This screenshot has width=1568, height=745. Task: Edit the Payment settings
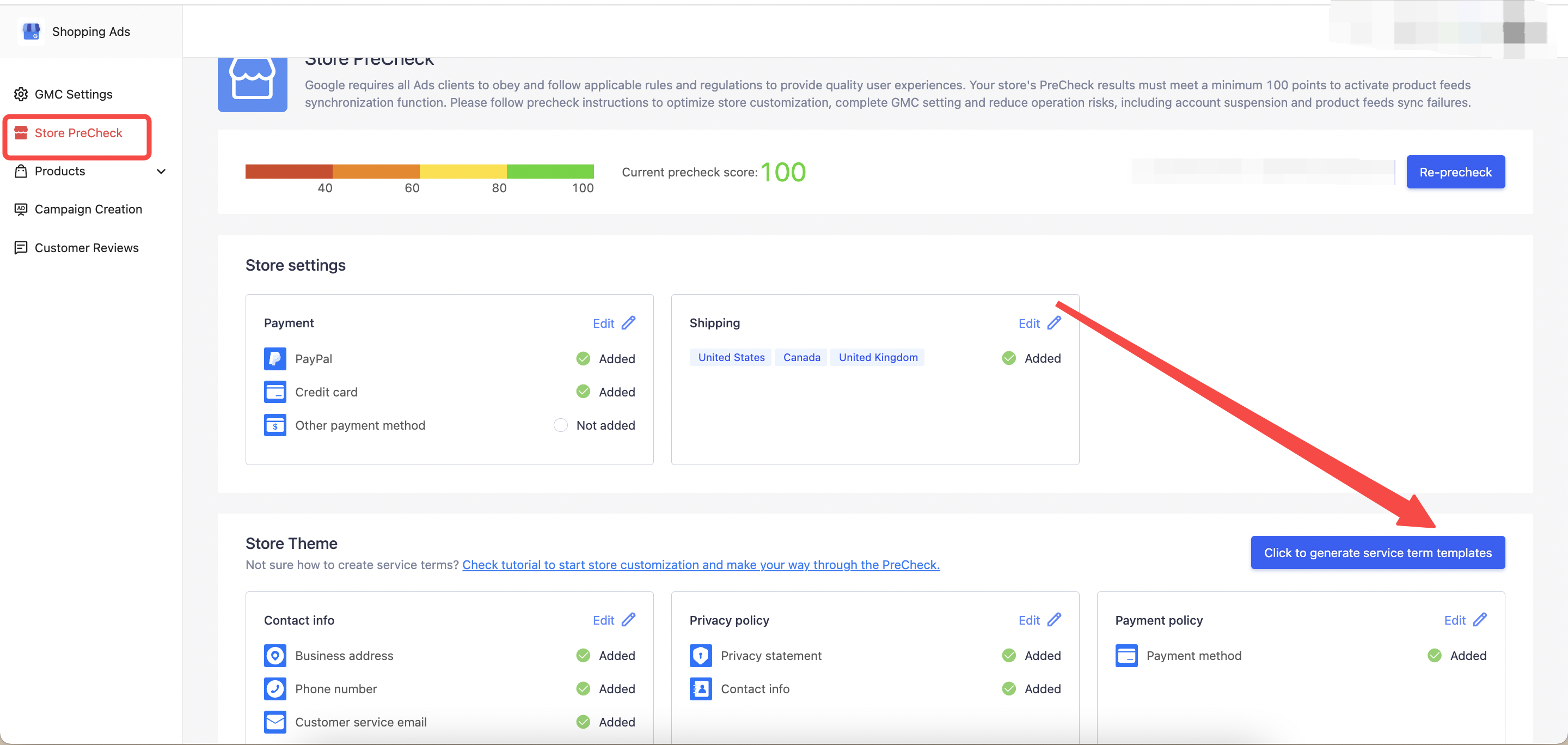603,323
